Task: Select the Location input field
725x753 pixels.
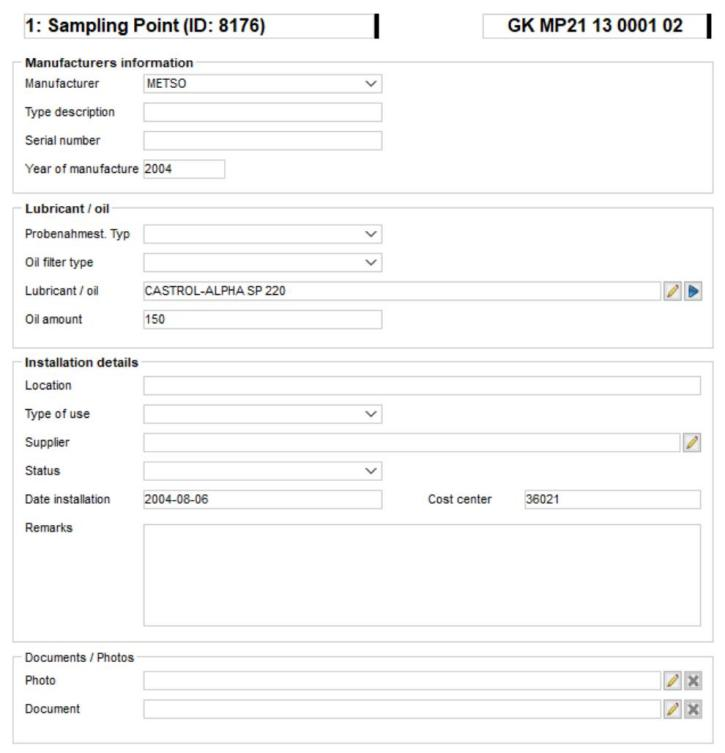Action: tap(422, 386)
